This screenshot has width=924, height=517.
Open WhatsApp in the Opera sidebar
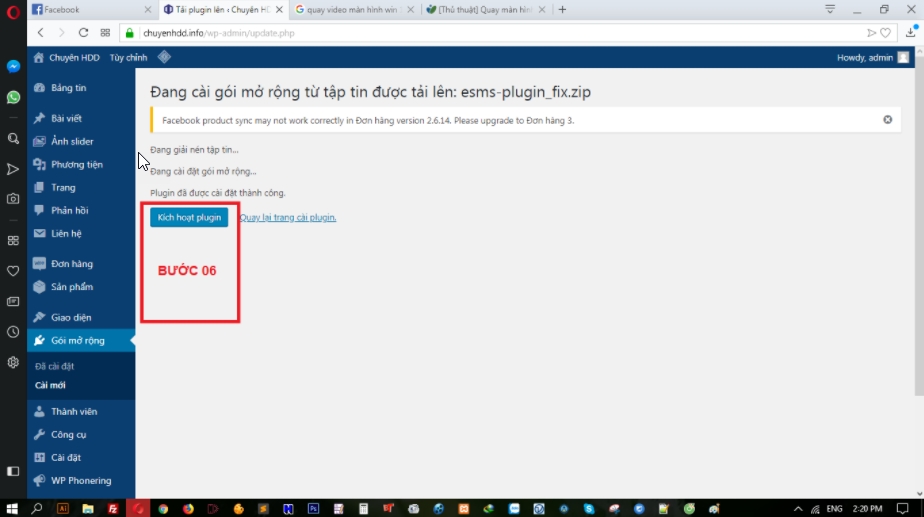pos(13,98)
